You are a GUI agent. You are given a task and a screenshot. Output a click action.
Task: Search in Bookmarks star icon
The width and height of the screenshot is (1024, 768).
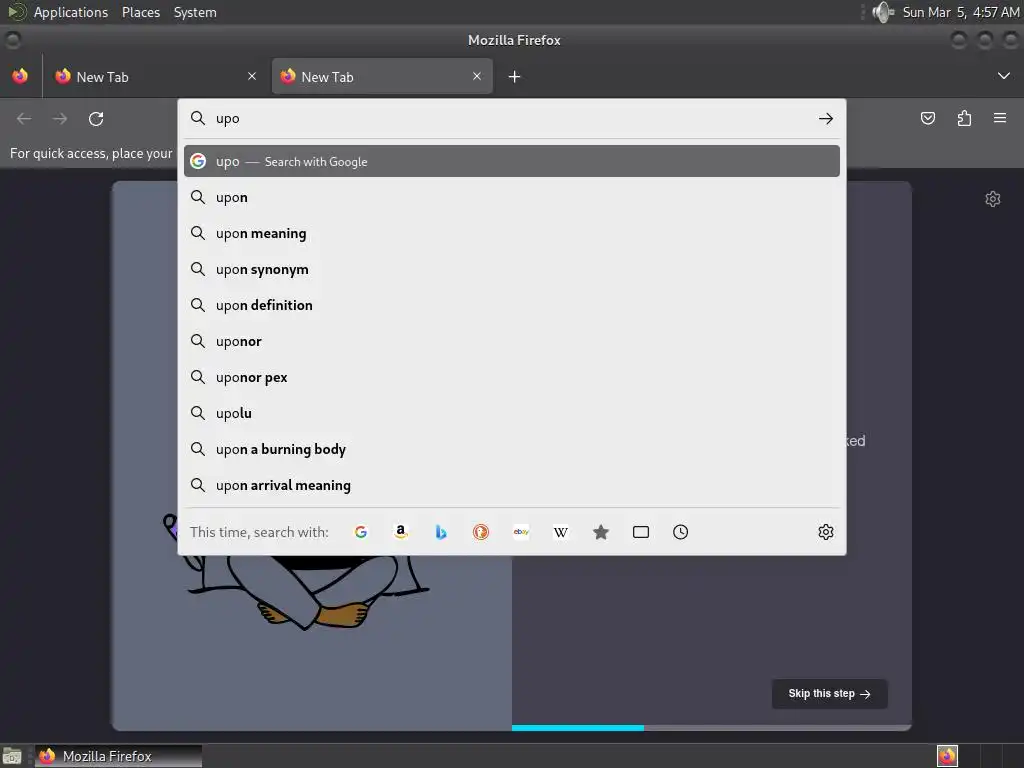pyautogui.click(x=601, y=532)
